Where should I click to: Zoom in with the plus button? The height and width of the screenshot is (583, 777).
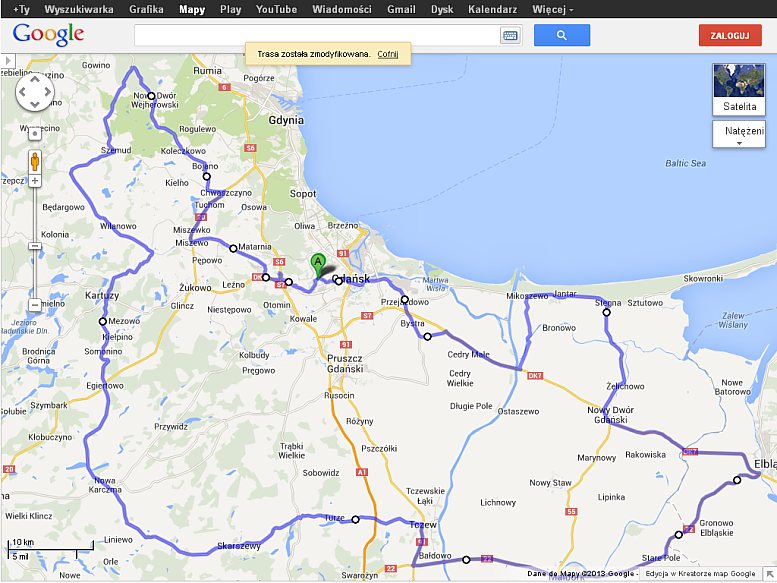[35, 181]
